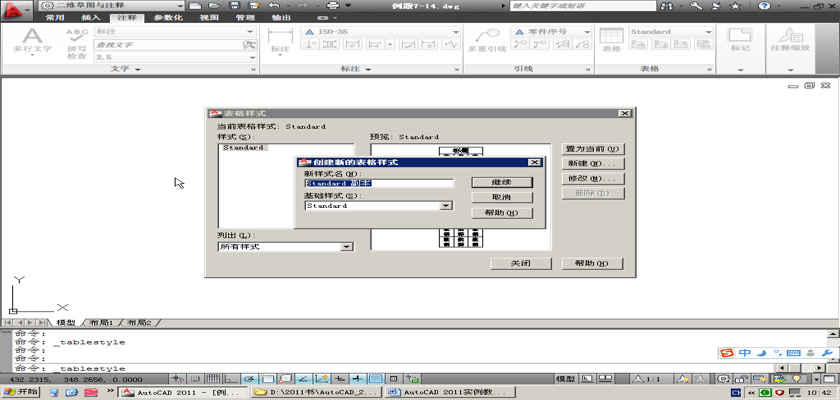Image resolution: width=840 pixels, height=400 pixels.
Task: Expand the 标注 panel title arrow
Action: click(x=368, y=69)
